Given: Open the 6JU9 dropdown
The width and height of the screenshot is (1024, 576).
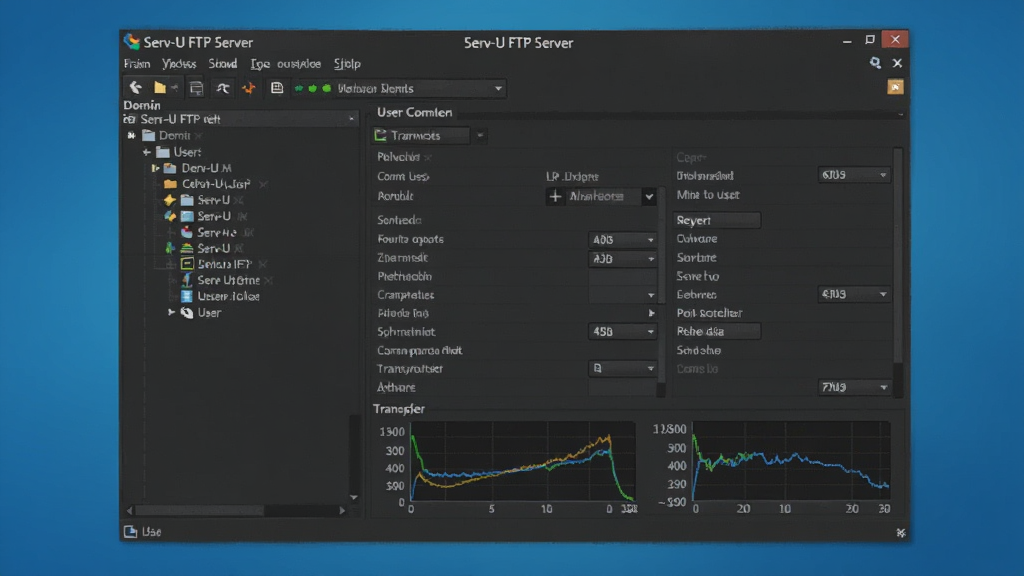Looking at the screenshot, I should [x=854, y=175].
